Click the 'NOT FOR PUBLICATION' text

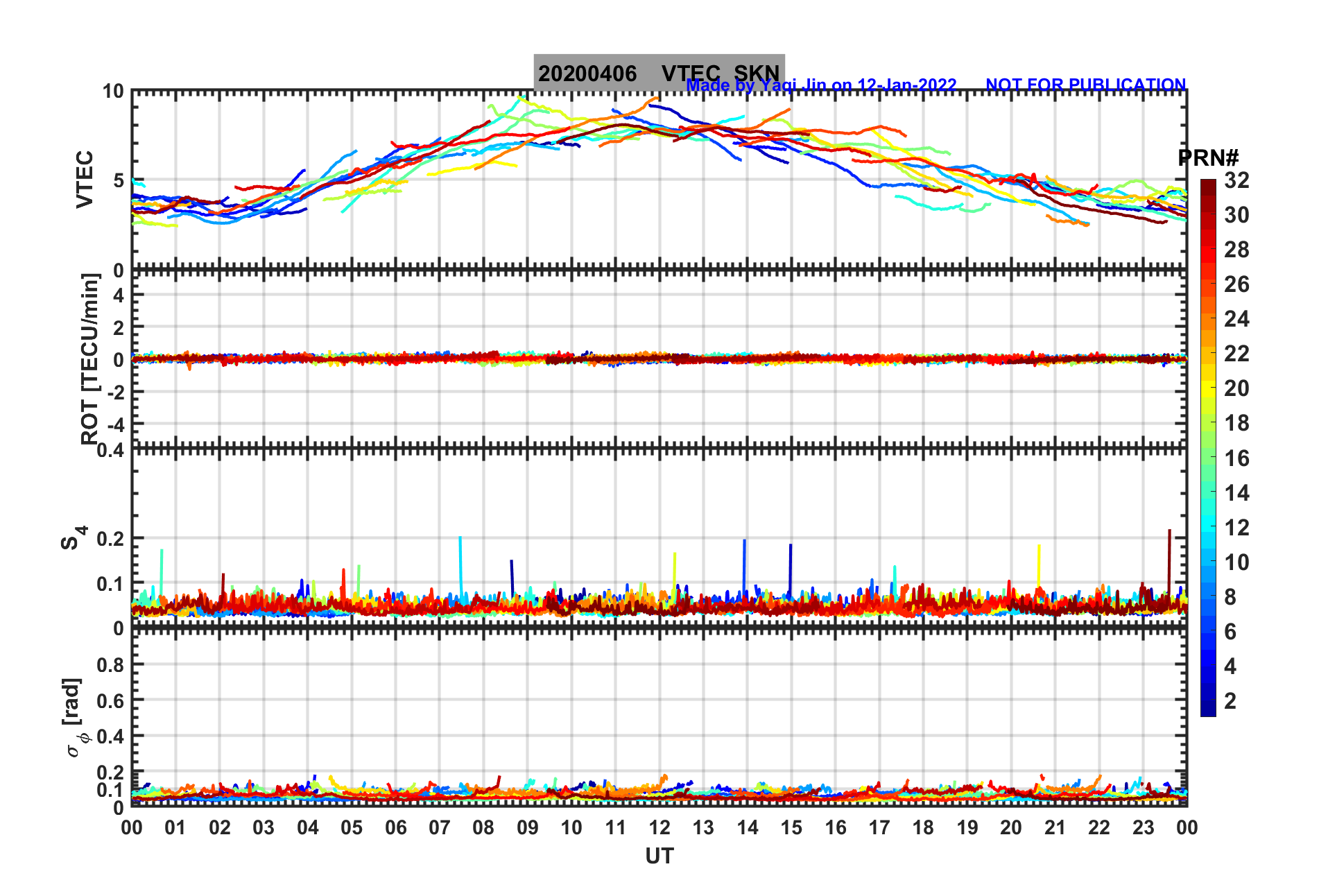pos(1085,85)
